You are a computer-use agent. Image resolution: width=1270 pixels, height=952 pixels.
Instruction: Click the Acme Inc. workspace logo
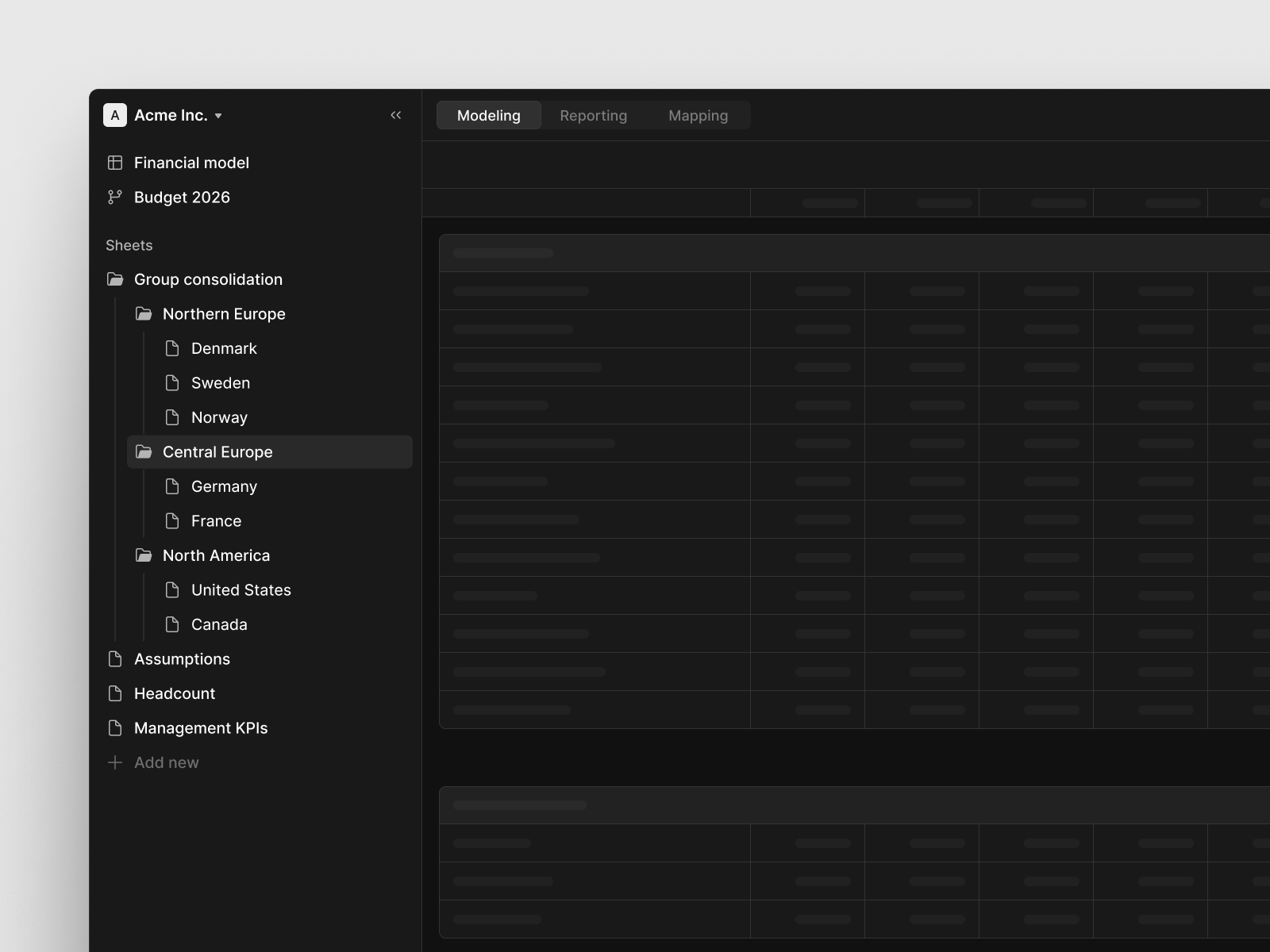115,115
